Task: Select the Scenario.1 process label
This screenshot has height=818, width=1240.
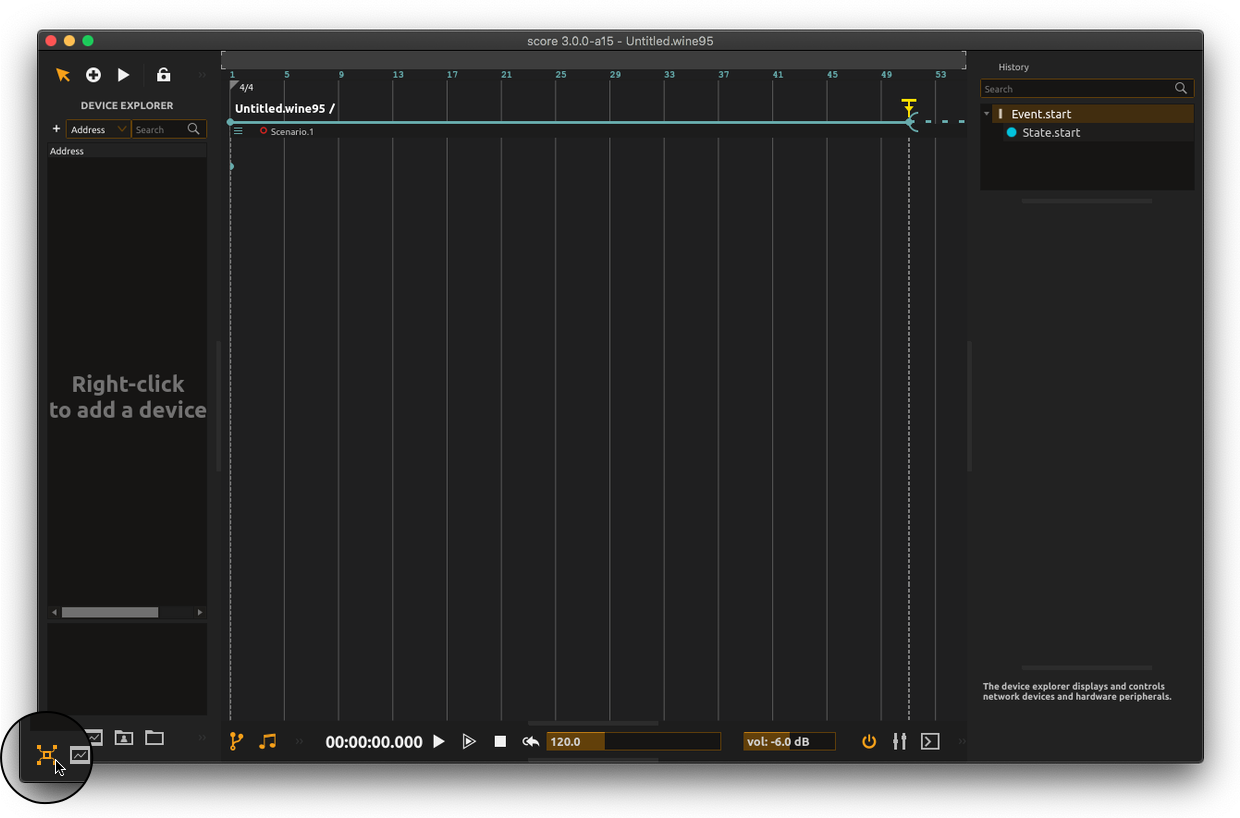Action: (x=292, y=132)
